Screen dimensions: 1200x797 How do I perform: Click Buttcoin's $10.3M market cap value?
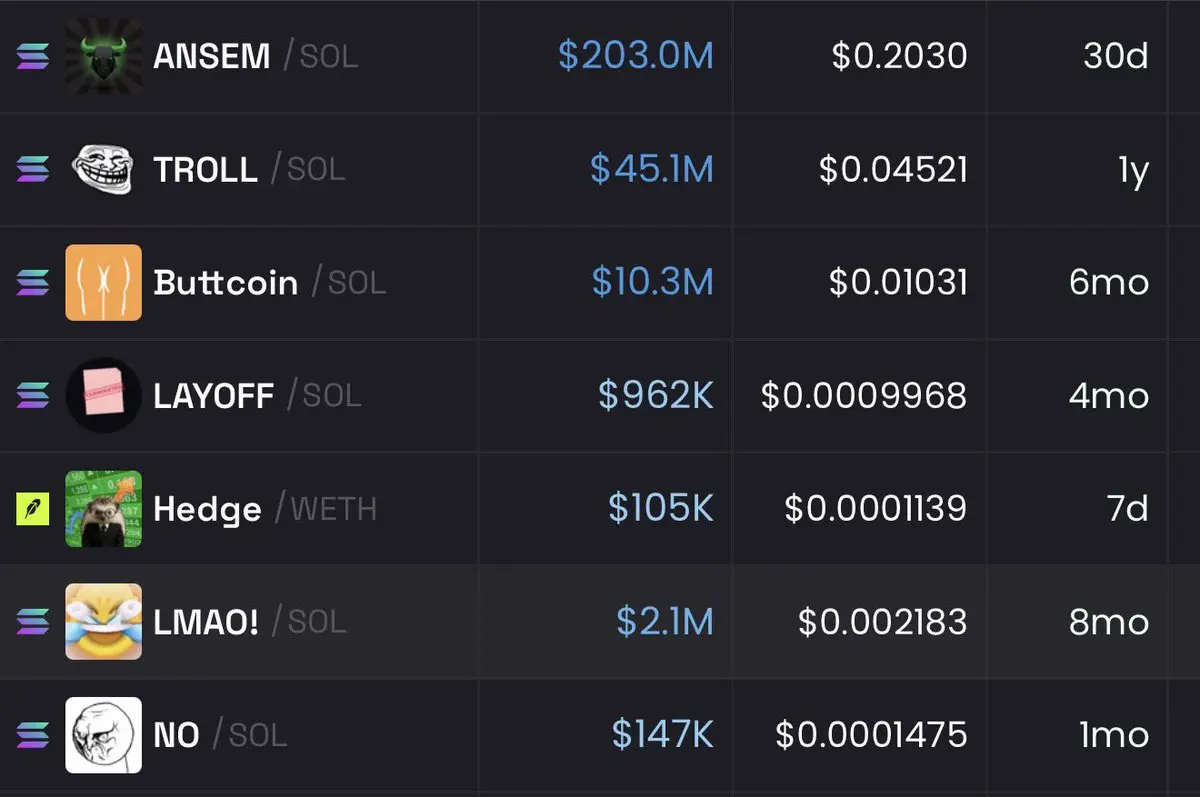[x=652, y=283]
